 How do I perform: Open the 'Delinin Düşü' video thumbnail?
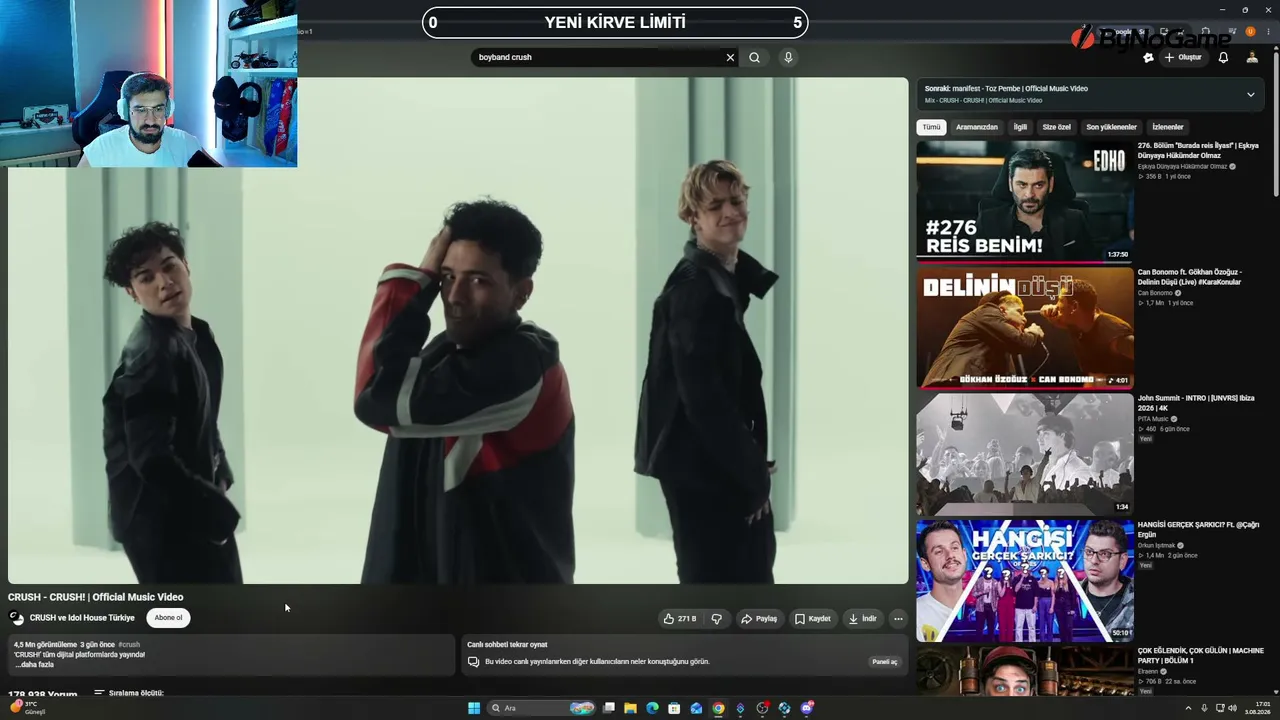pyautogui.click(x=1025, y=327)
